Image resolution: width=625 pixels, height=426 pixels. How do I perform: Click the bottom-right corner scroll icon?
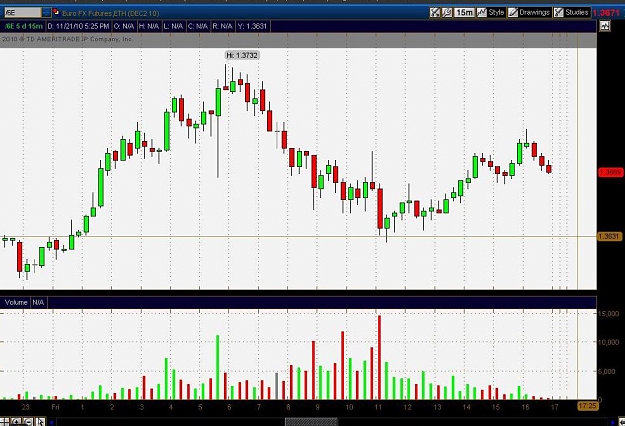(x=621, y=422)
